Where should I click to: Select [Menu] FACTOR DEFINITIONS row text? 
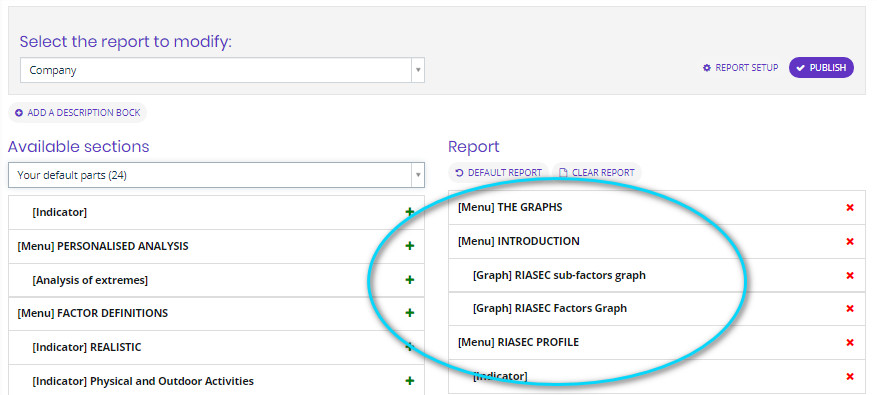pos(93,313)
